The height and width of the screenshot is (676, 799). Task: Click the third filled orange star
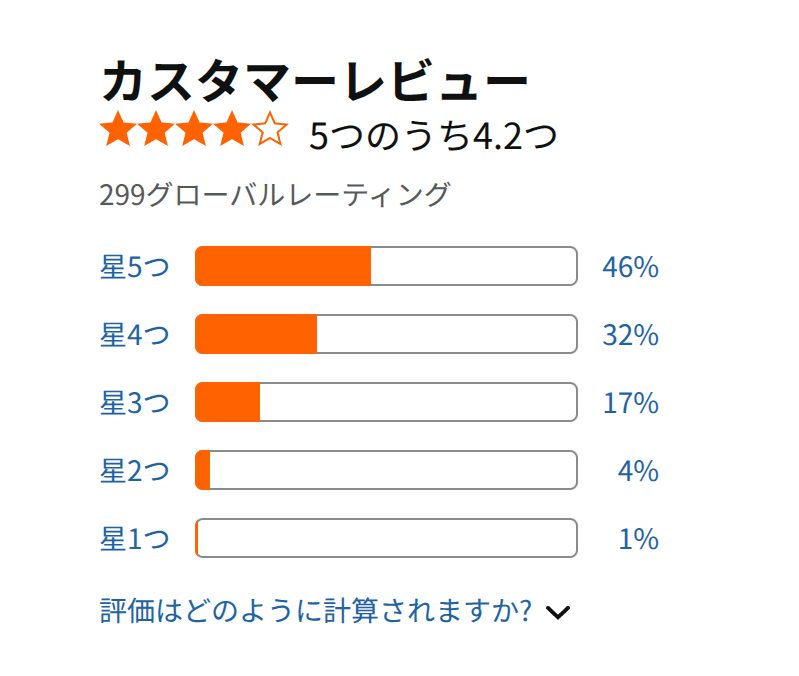[194, 128]
